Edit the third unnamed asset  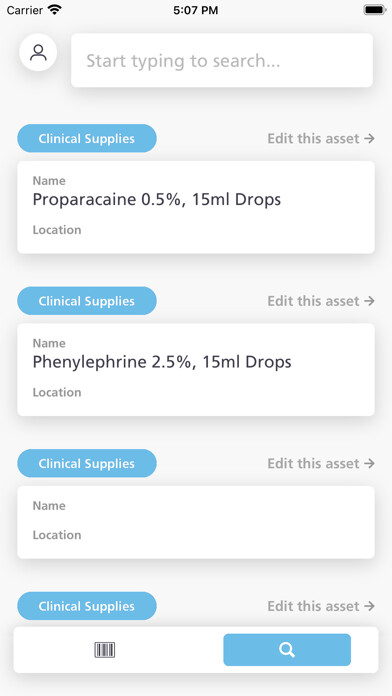pos(321,463)
